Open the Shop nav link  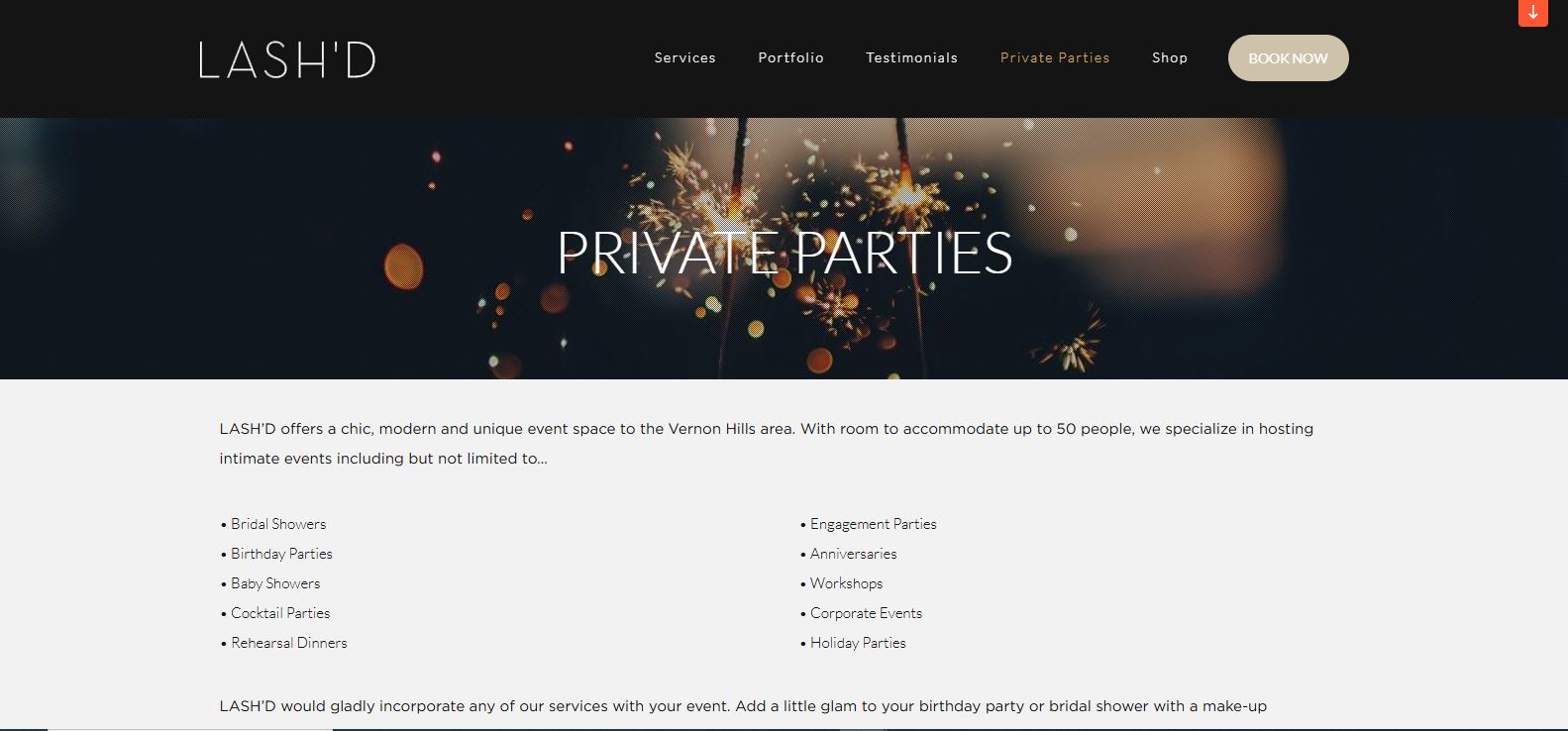(x=1169, y=58)
